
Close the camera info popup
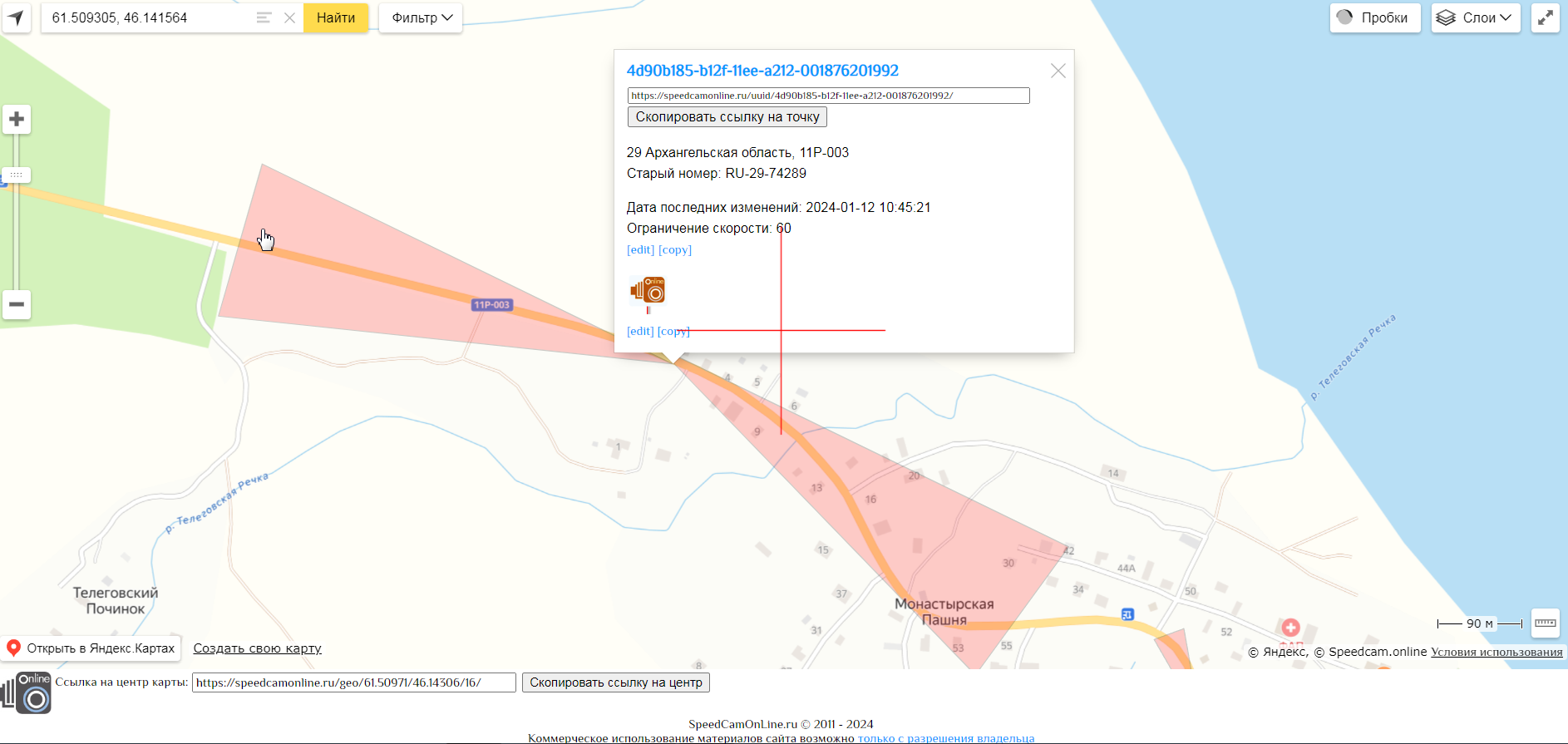point(1058,71)
